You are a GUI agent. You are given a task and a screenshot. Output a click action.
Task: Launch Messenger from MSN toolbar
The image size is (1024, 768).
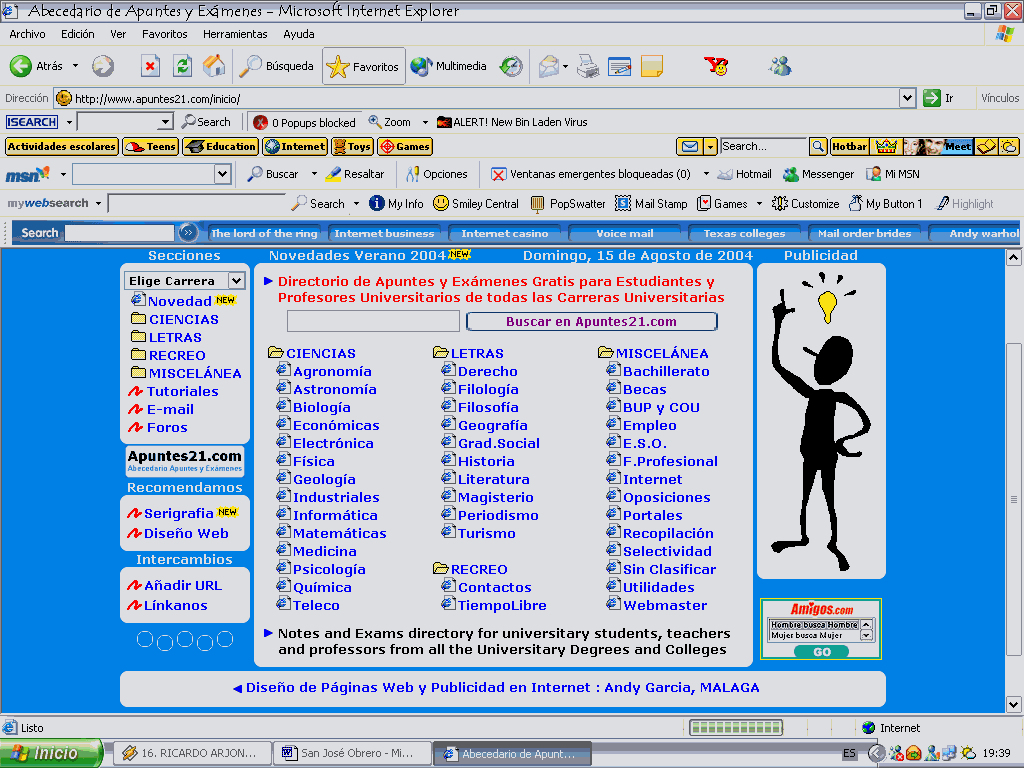point(818,174)
